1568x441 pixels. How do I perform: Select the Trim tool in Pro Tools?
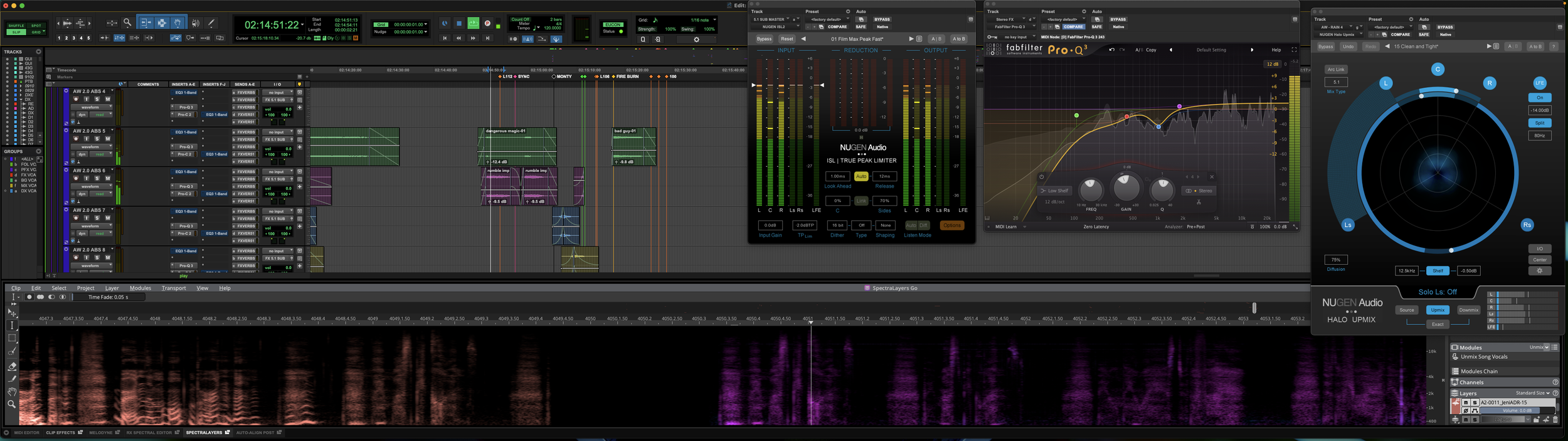pos(146,23)
